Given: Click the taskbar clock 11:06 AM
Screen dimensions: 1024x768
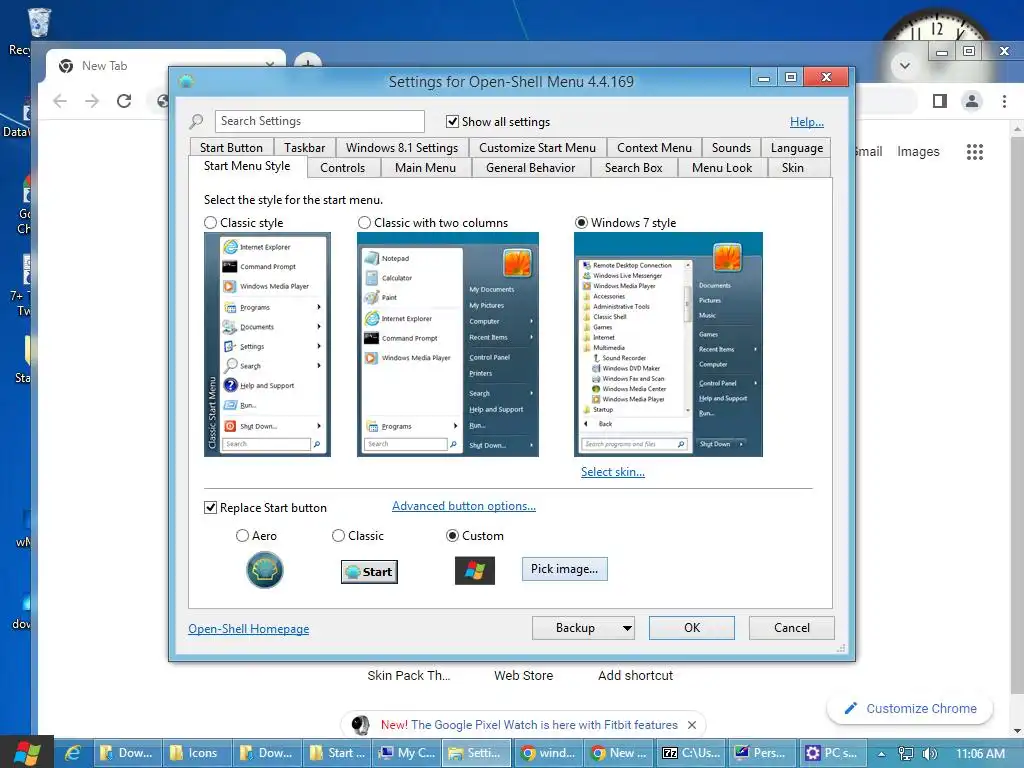Looking at the screenshot, I should (980, 754).
